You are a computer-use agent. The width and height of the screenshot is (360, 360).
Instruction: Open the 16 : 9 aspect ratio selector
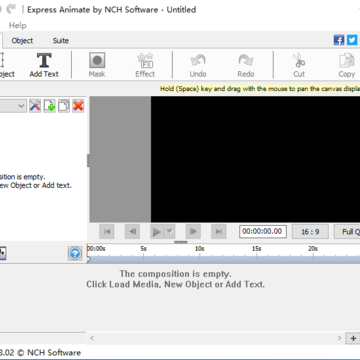pos(310,231)
